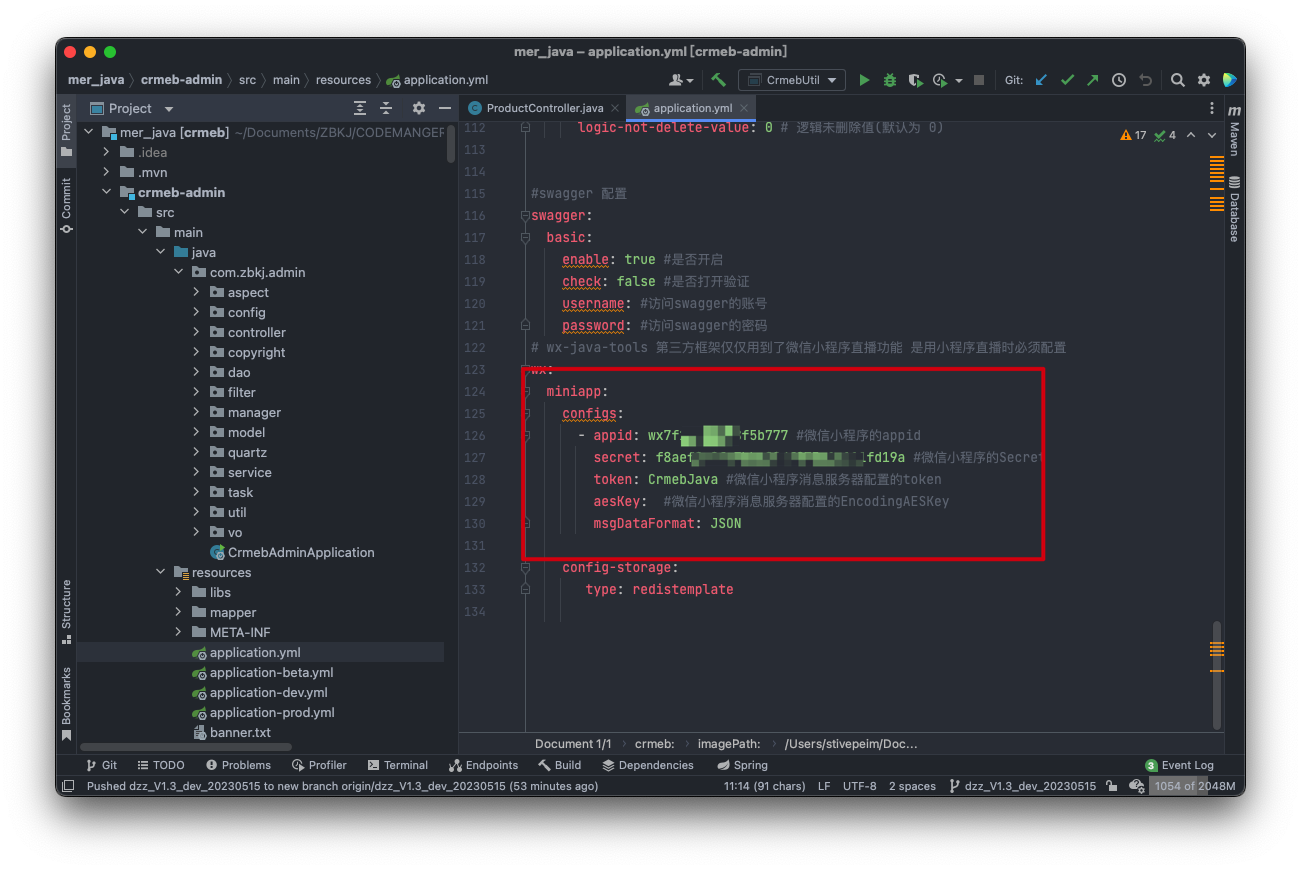
Task: Click the Debug bug icon
Action: coord(889,80)
